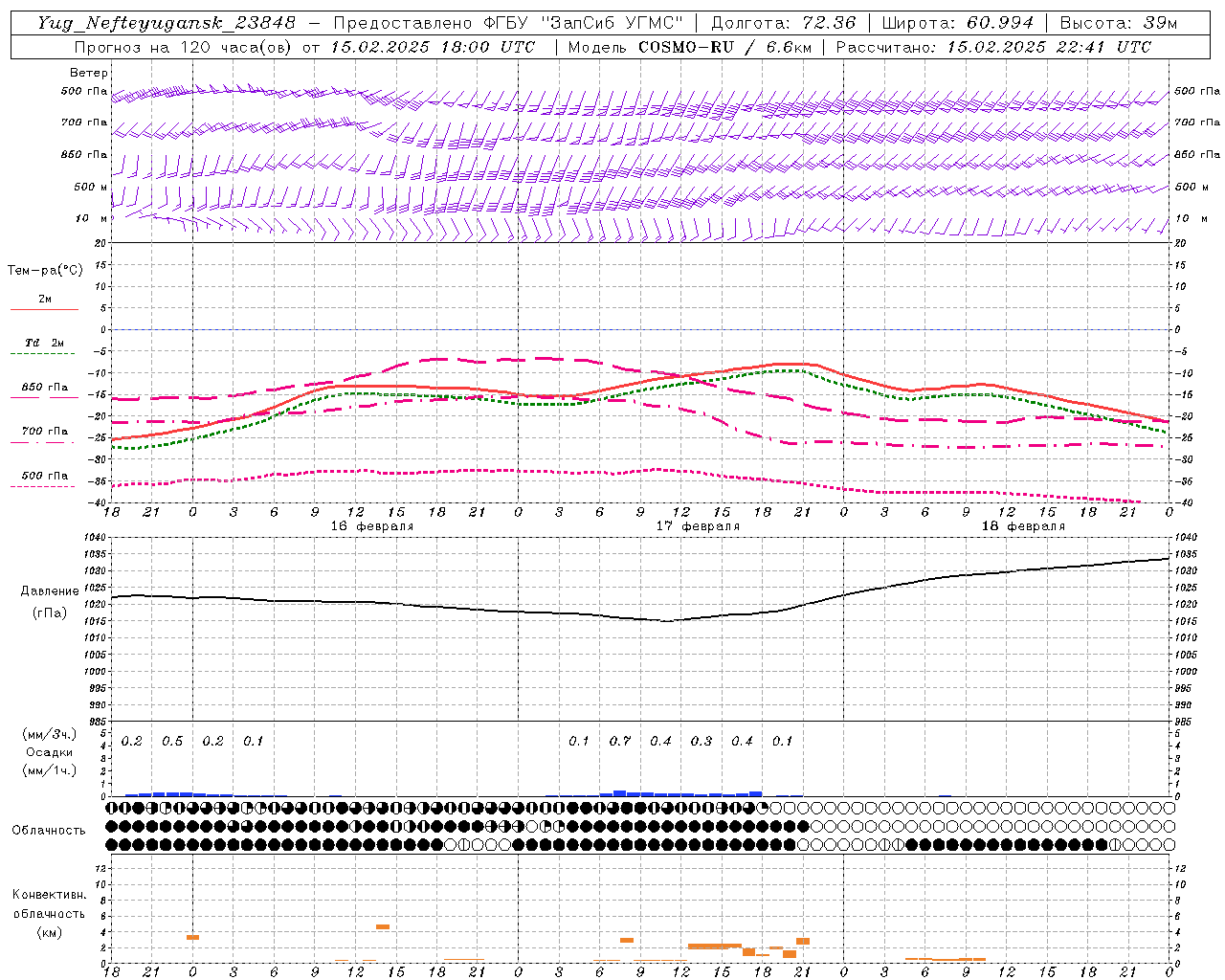Click the Высота: 39м header field
1225x980 pixels.
click(x=1119, y=23)
